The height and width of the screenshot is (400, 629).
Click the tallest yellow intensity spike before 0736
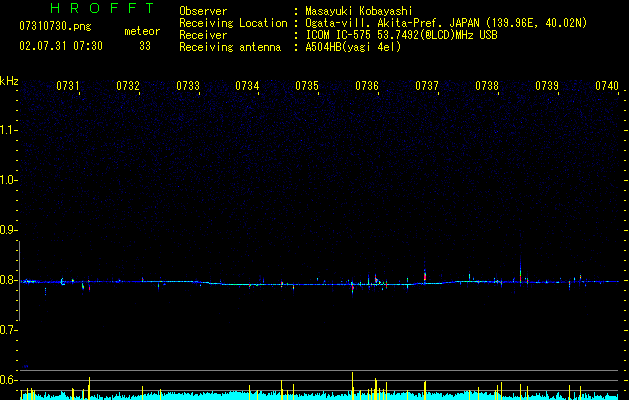[x=353, y=386]
